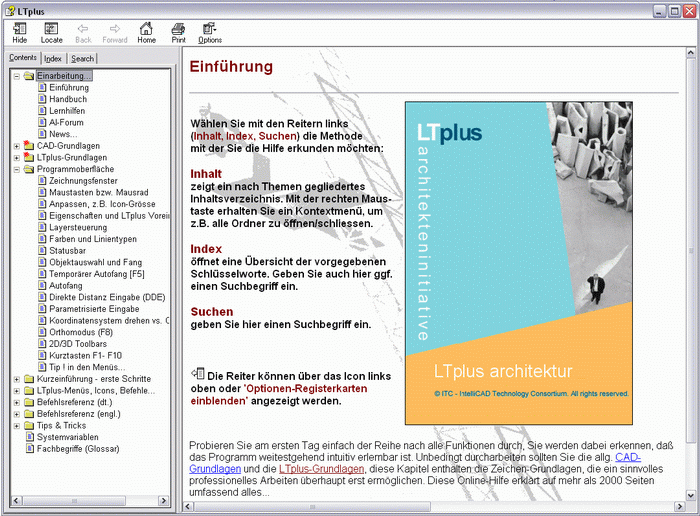Click the Forward arrow toolbar icon
The image size is (700, 516).
(115, 29)
